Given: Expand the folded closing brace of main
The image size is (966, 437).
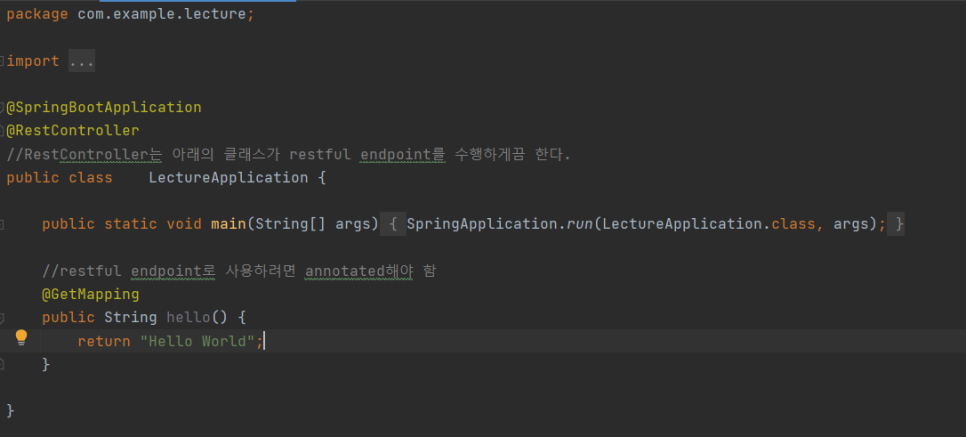Looking at the screenshot, I should point(896,224).
